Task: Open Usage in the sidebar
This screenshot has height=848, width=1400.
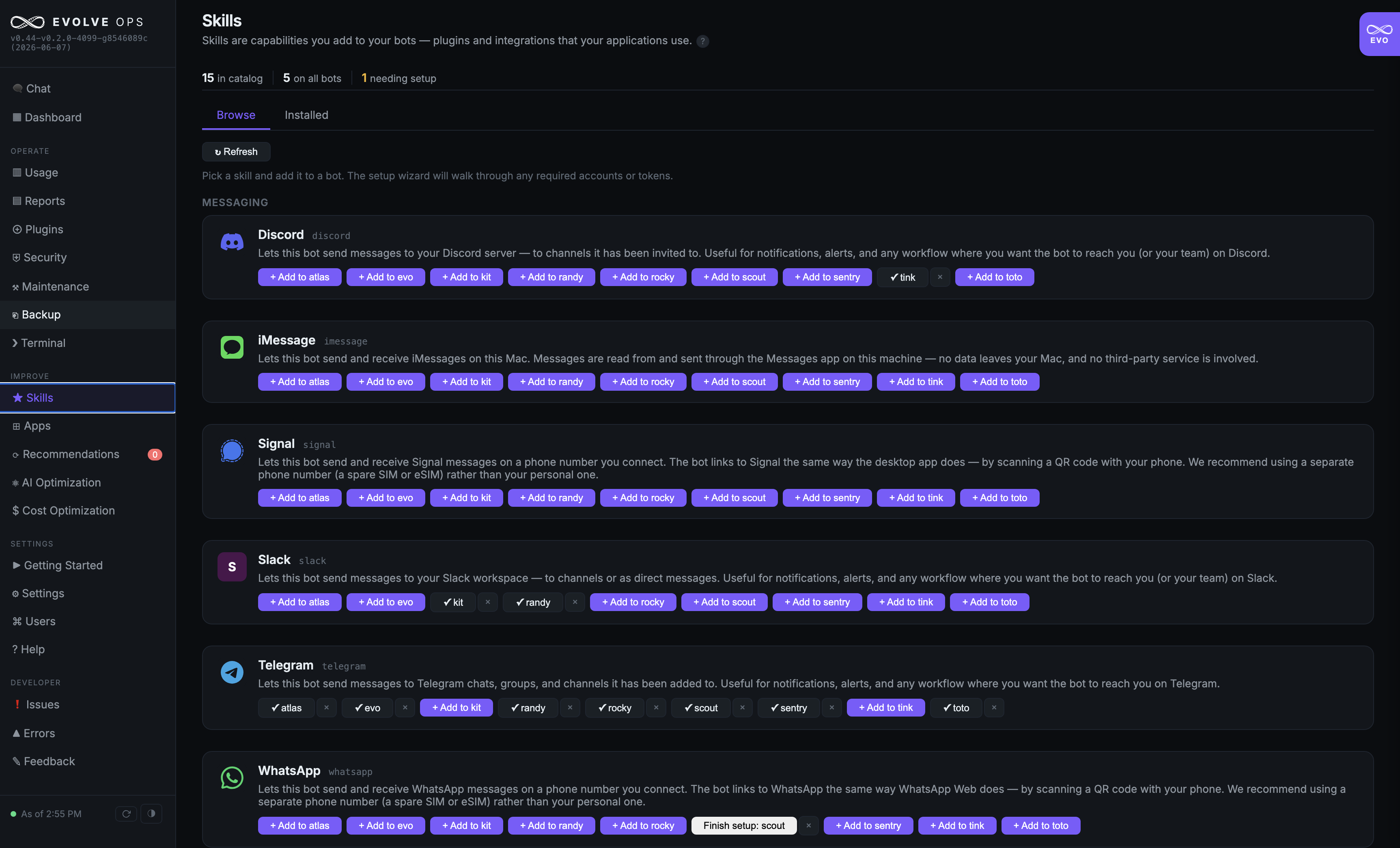Action: (x=88, y=173)
